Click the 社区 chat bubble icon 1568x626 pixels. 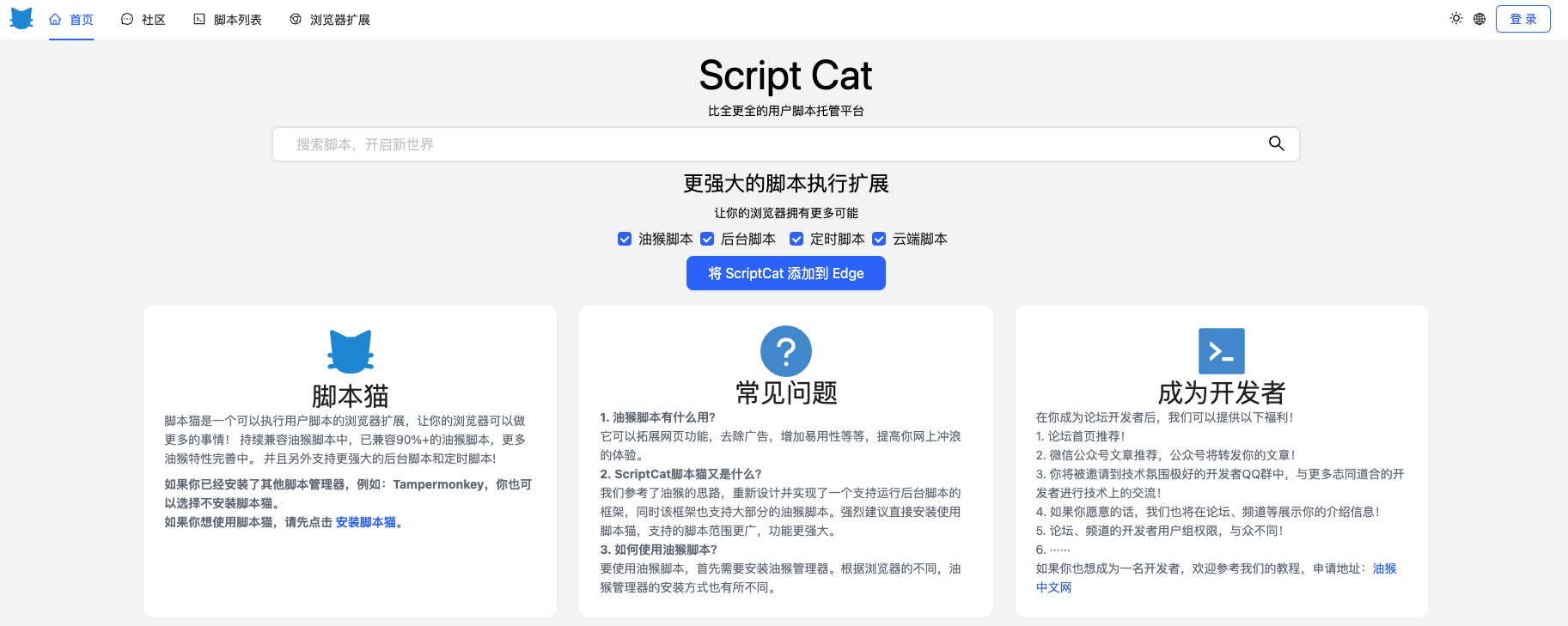point(127,19)
